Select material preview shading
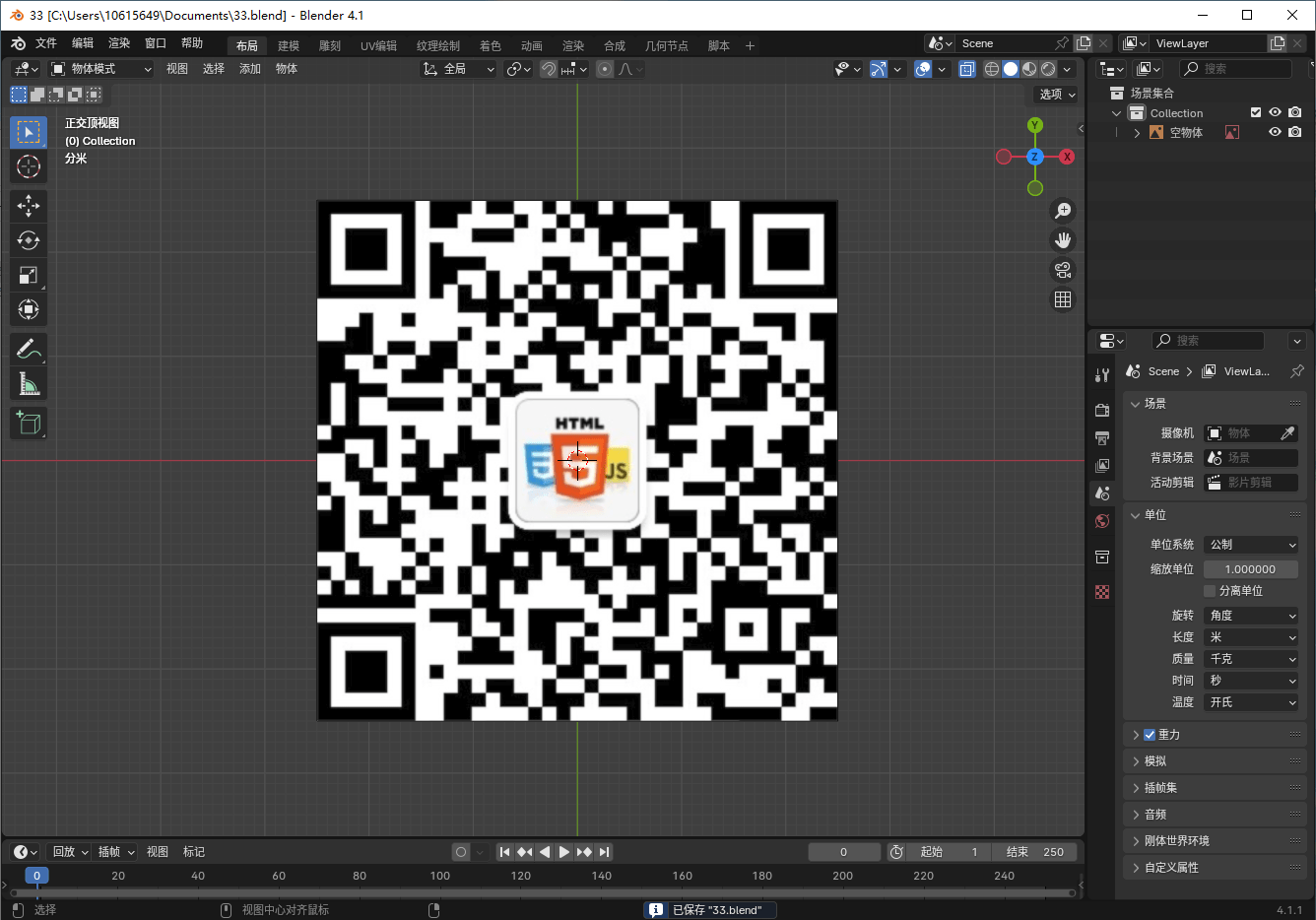The width and height of the screenshot is (1316, 920). 1029,69
